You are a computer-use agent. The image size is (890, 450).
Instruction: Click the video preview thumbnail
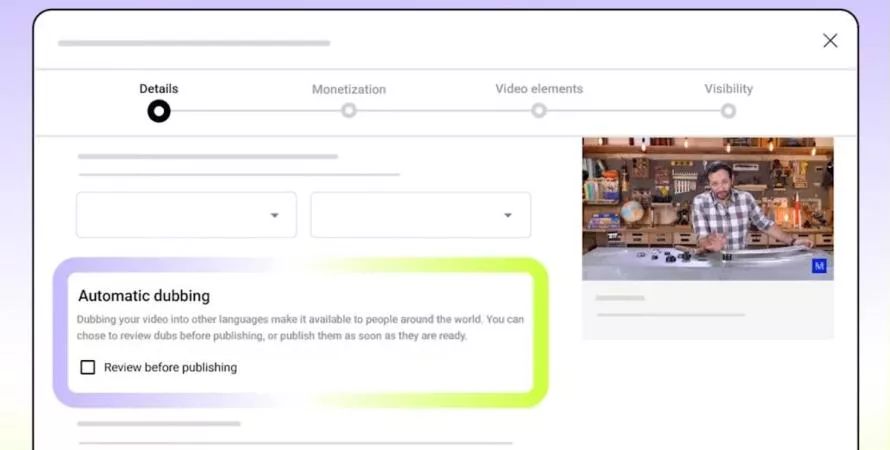708,208
